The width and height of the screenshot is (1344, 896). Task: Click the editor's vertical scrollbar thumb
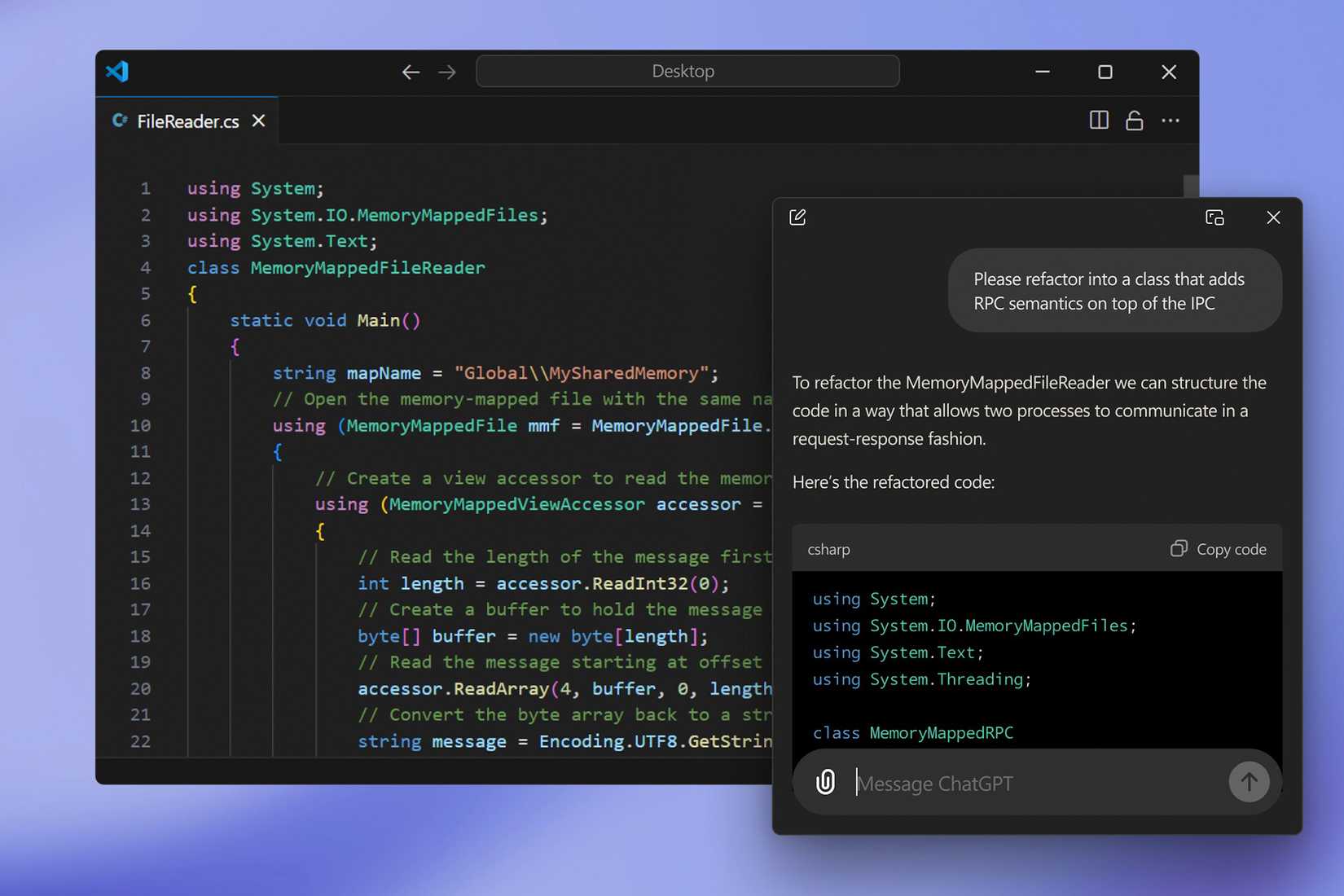1191,187
